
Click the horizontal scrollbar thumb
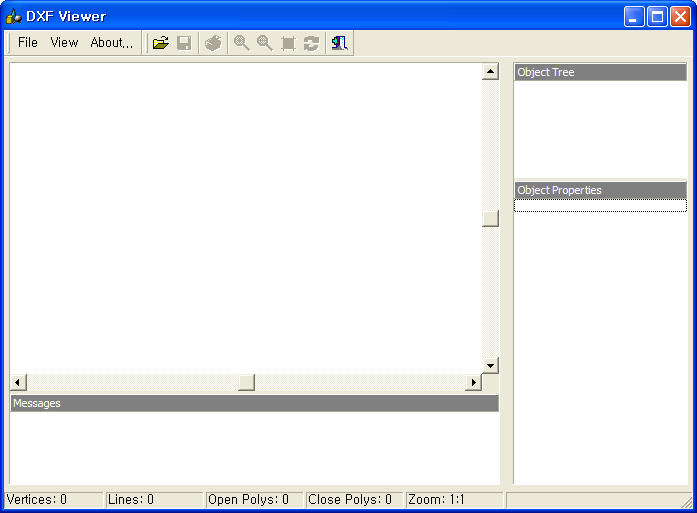pyautogui.click(x=246, y=382)
